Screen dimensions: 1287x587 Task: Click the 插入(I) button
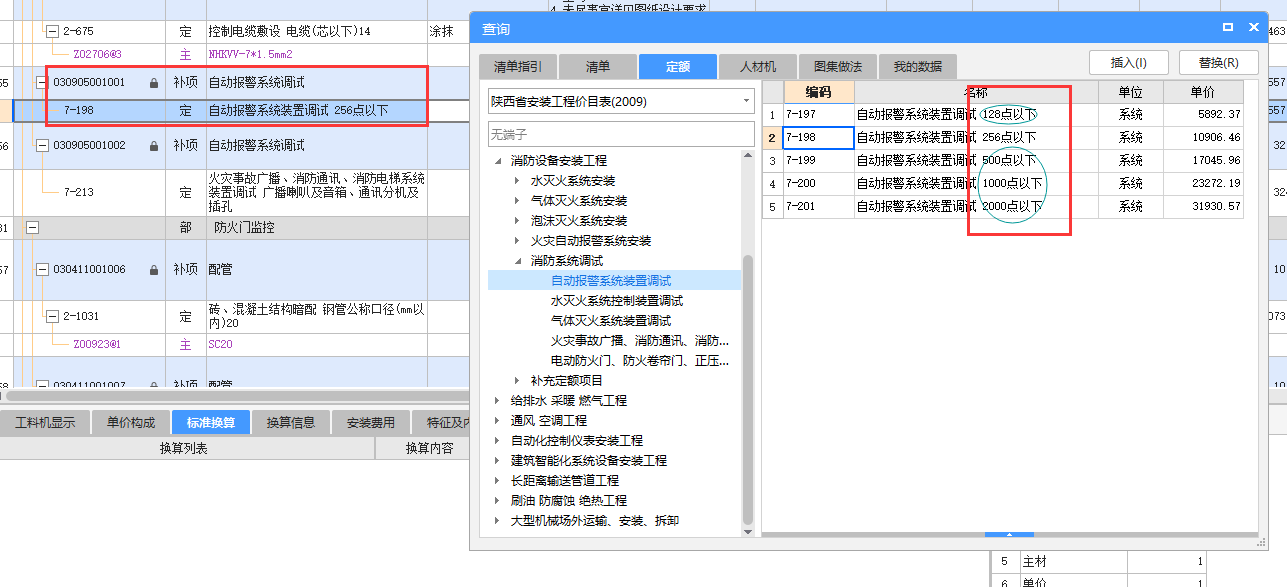coord(1128,62)
